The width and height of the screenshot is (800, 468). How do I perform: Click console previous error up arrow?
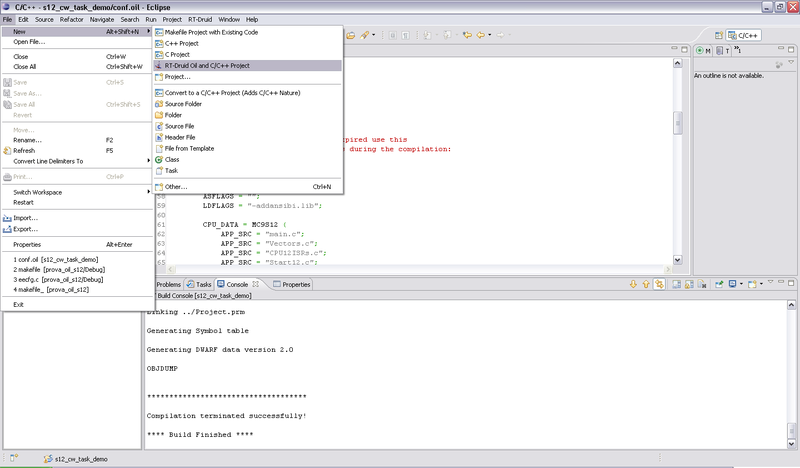pos(646,284)
